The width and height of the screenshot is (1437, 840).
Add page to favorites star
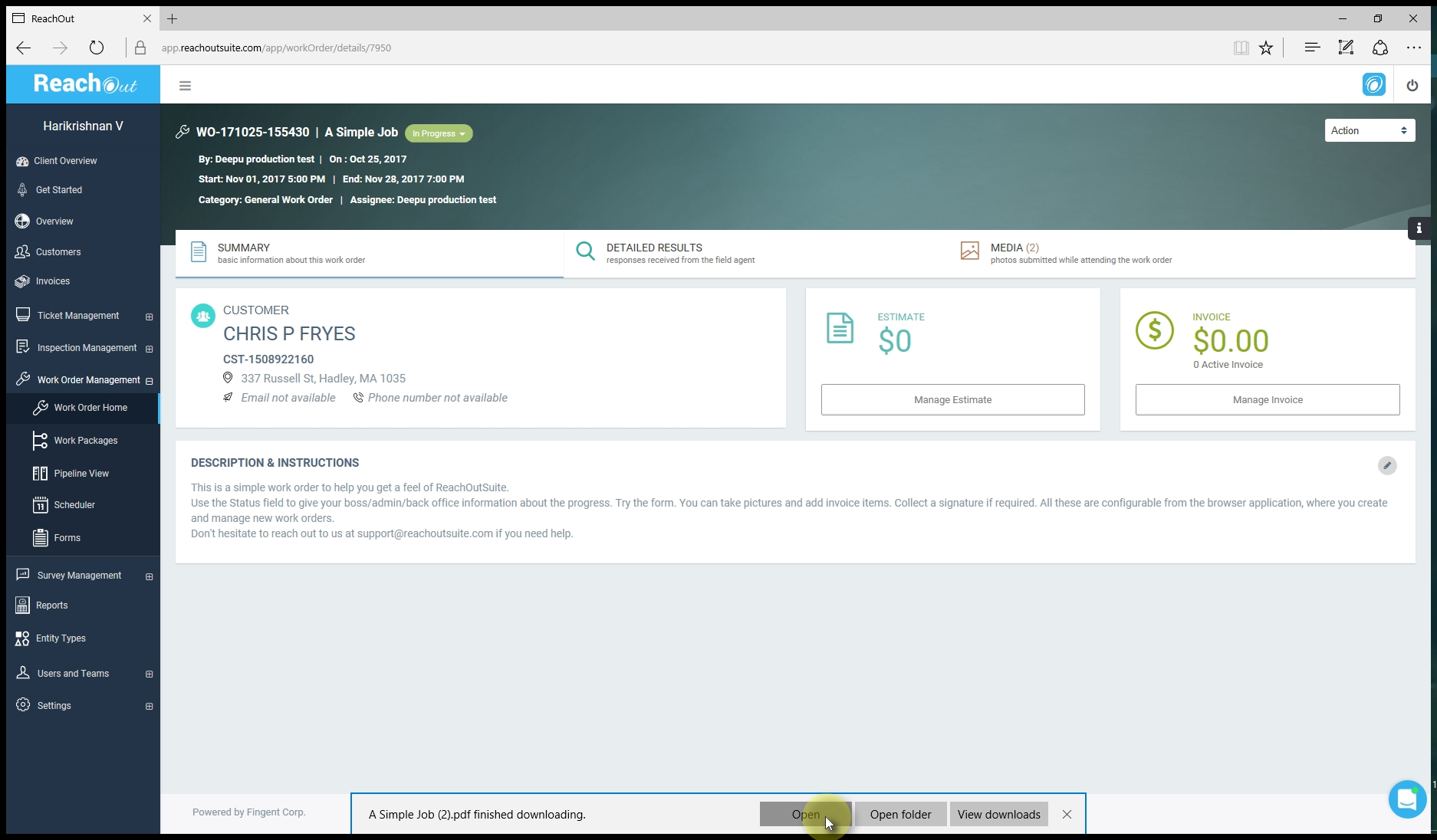pyautogui.click(x=1266, y=48)
